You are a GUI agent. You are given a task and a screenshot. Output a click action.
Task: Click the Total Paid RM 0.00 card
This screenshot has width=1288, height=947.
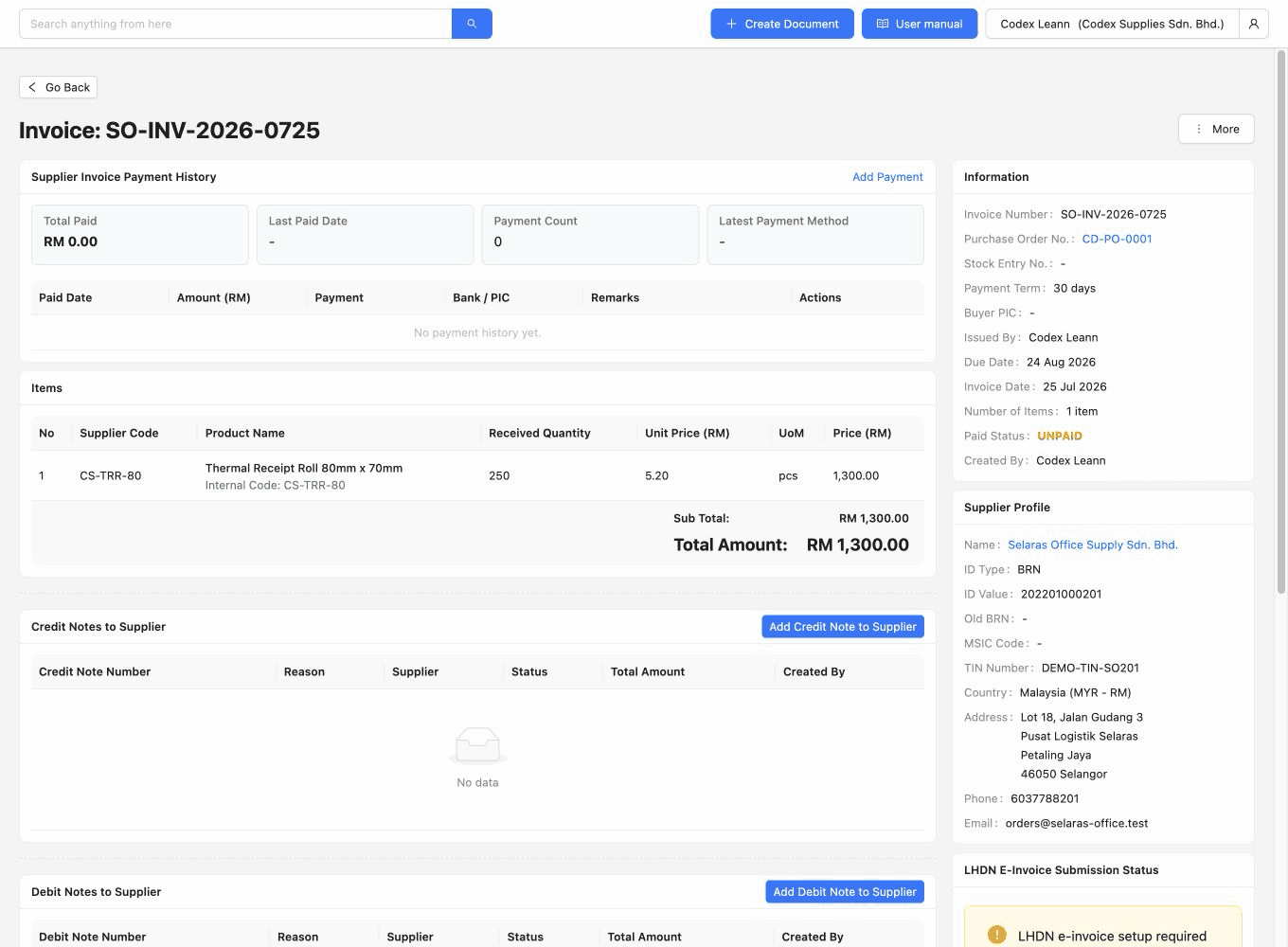click(x=140, y=235)
